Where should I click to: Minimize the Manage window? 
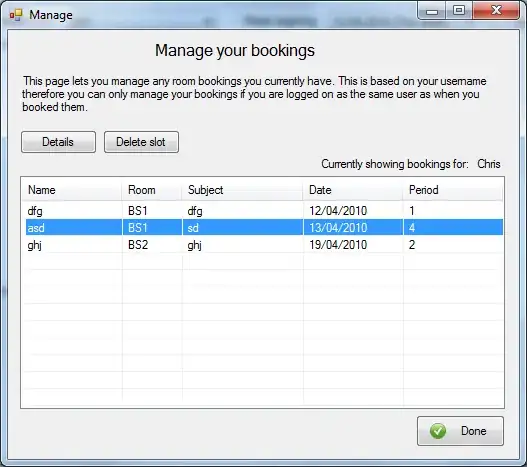[x=432, y=11]
